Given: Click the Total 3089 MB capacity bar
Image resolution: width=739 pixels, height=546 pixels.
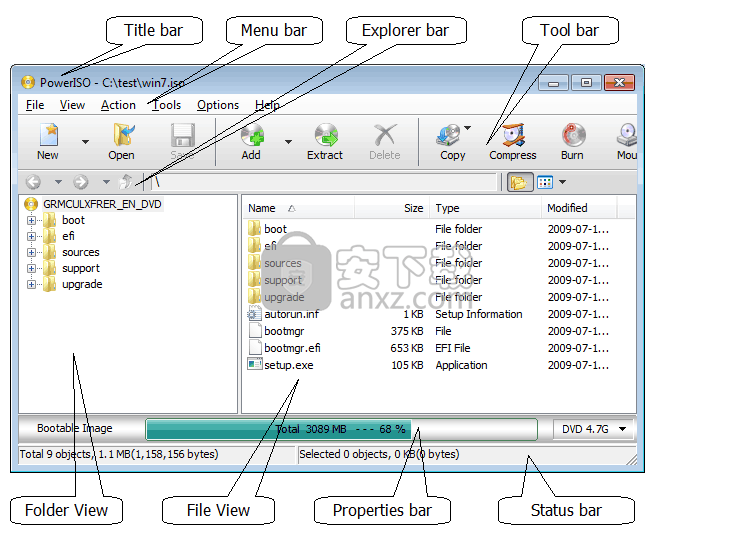Looking at the screenshot, I should coord(342,429).
